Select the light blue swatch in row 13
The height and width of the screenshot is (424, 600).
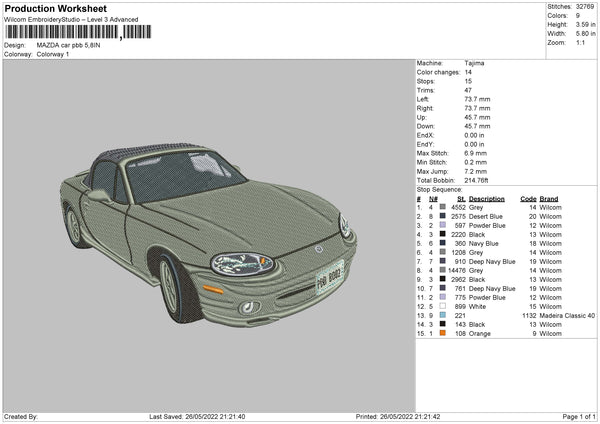(442, 315)
